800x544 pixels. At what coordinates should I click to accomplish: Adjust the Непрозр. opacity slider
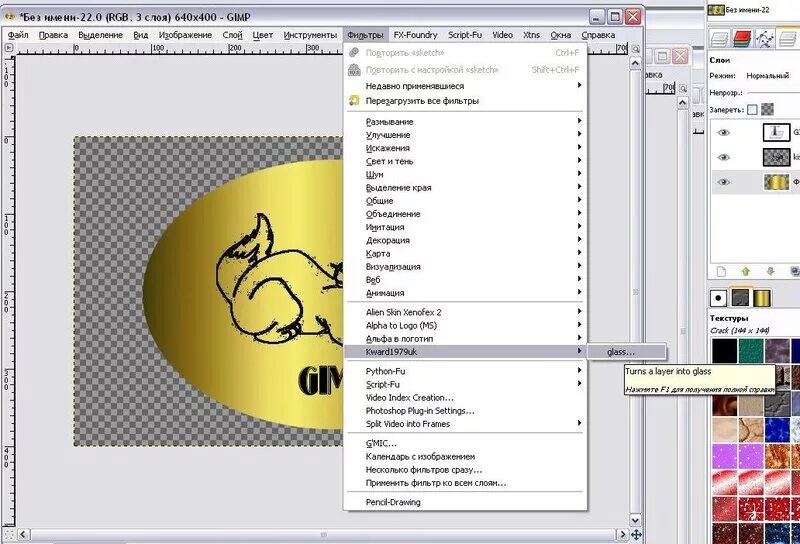[773, 93]
